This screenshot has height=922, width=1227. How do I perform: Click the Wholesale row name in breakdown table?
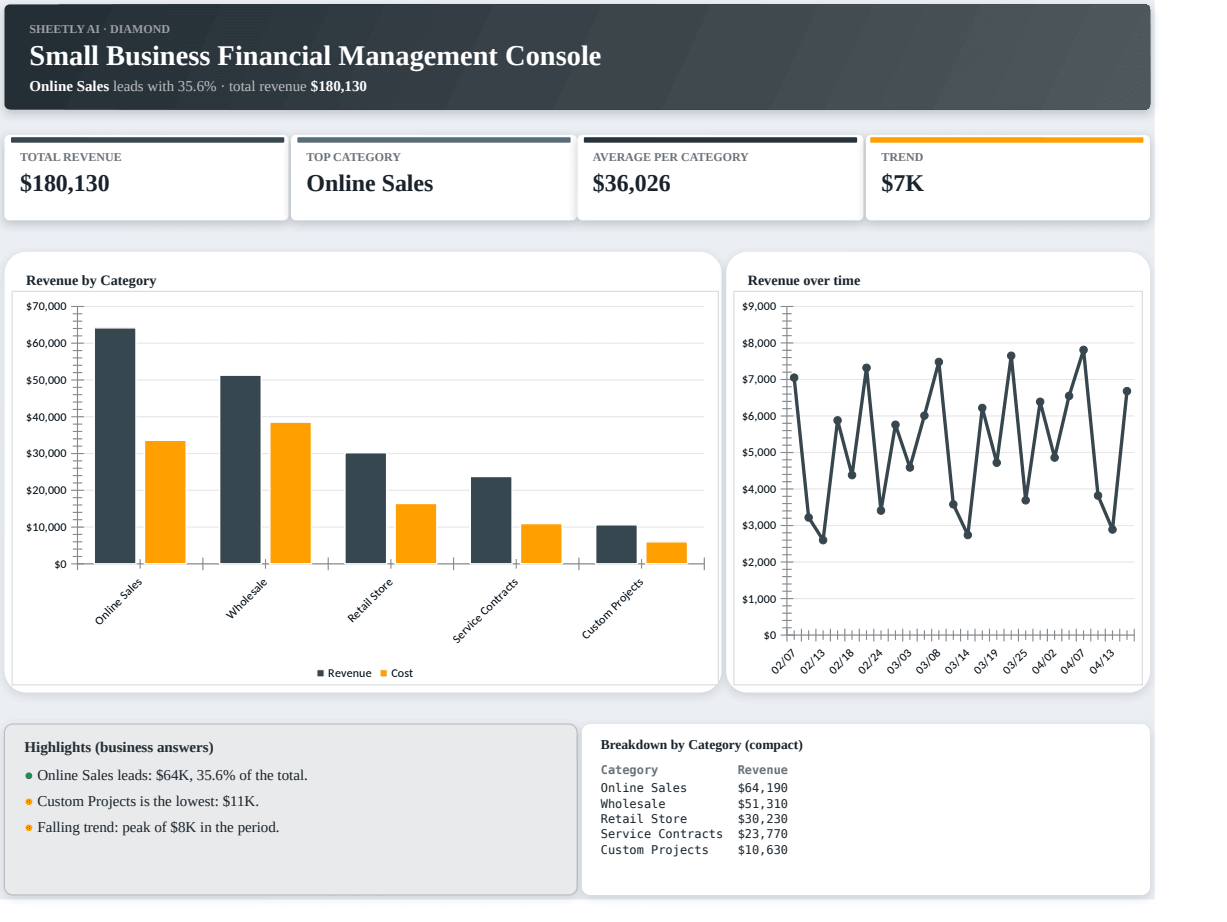click(633, 804)
